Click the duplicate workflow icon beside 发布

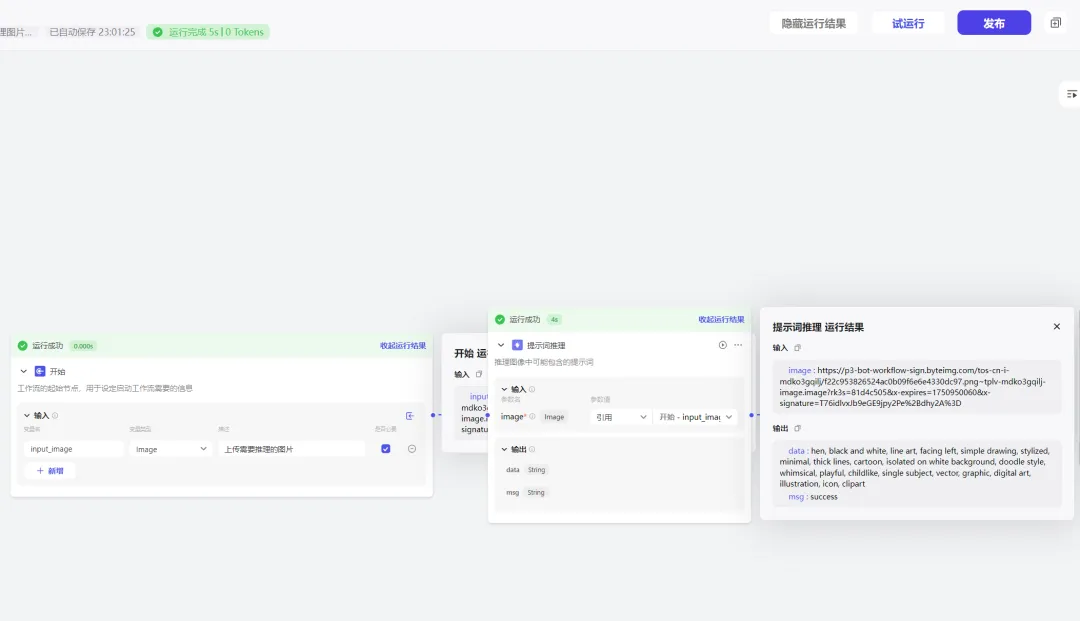click(1055, 23)
